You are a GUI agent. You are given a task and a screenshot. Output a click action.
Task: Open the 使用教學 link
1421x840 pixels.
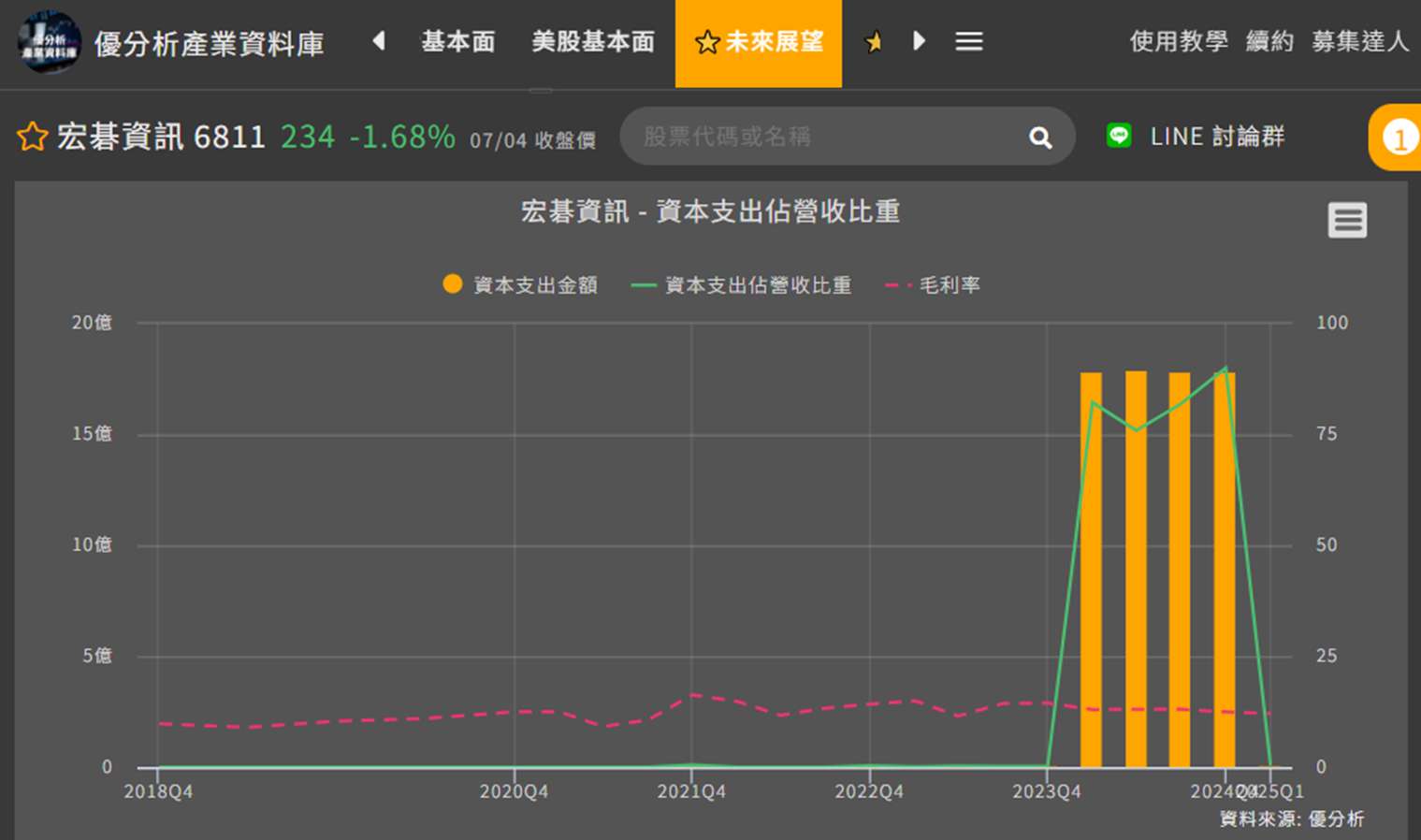coord(1178,42)
